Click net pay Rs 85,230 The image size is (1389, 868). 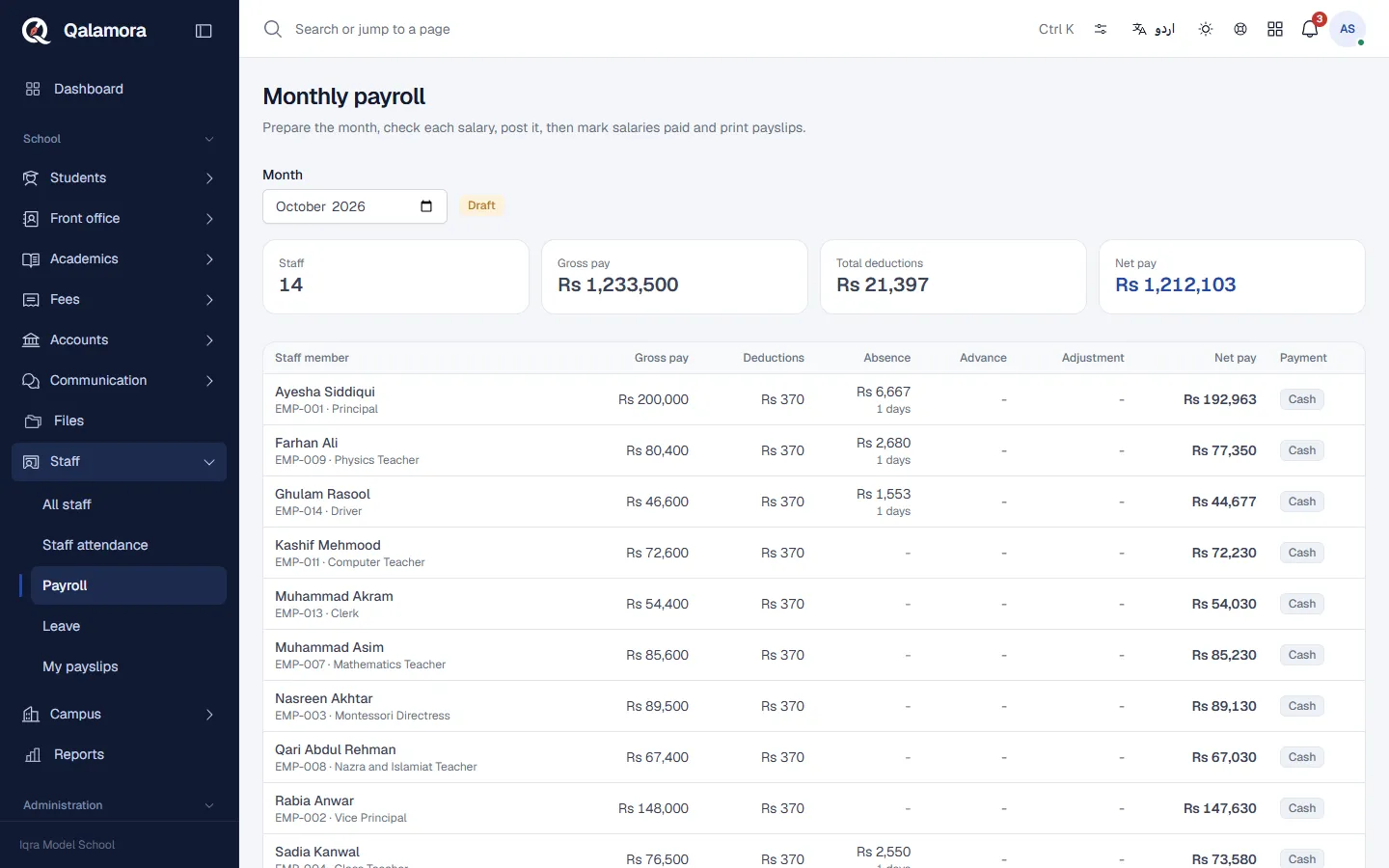(x=1224, y=655)
